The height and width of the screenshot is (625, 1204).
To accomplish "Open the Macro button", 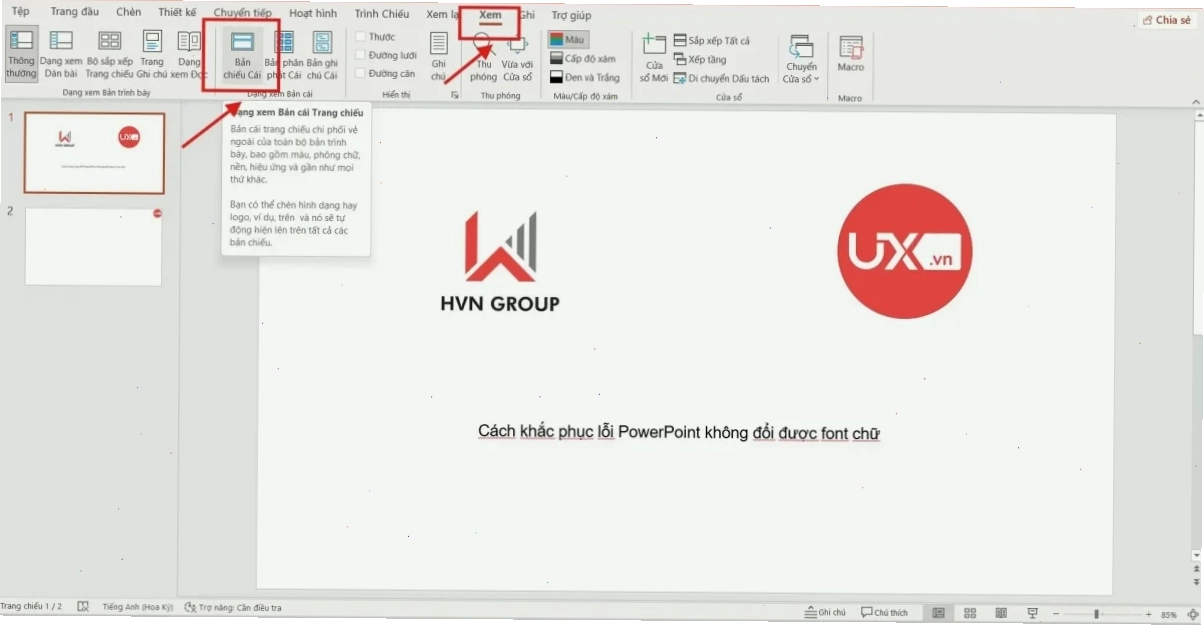I will pyautogui.click(x=851, y=54).
